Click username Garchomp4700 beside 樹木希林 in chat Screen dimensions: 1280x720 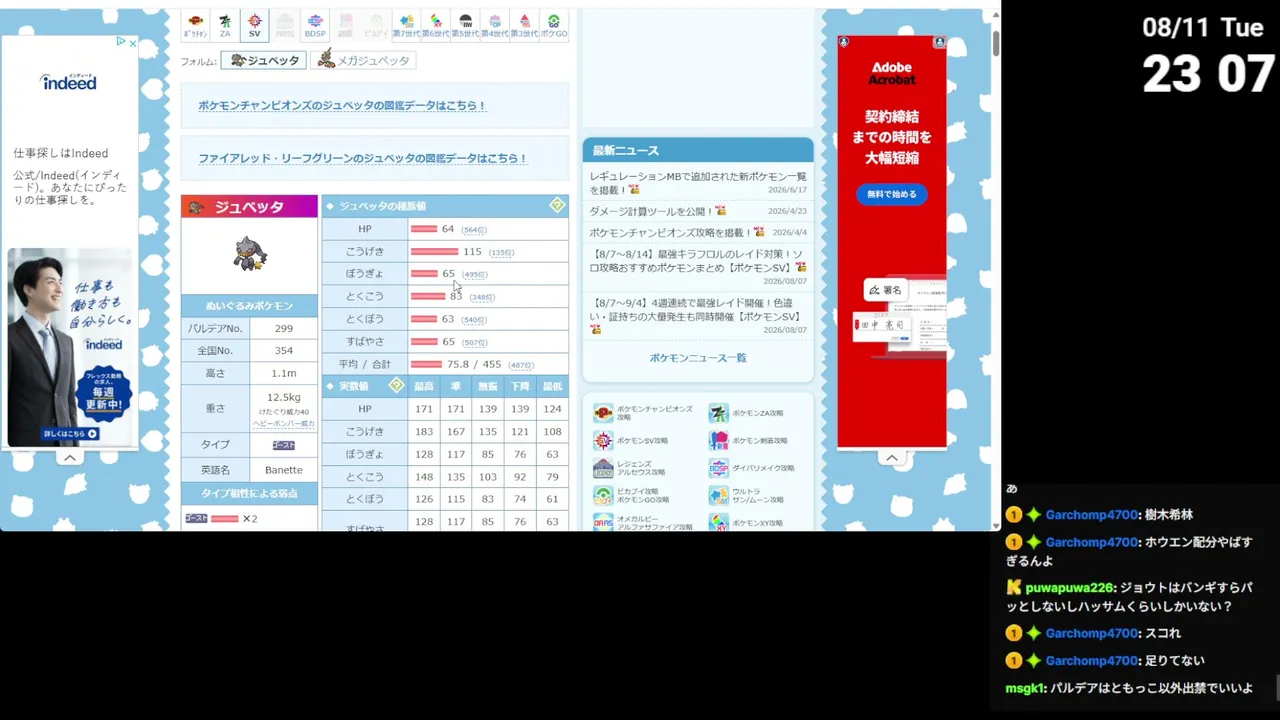pyautogui.click(x=1092, y=515)
